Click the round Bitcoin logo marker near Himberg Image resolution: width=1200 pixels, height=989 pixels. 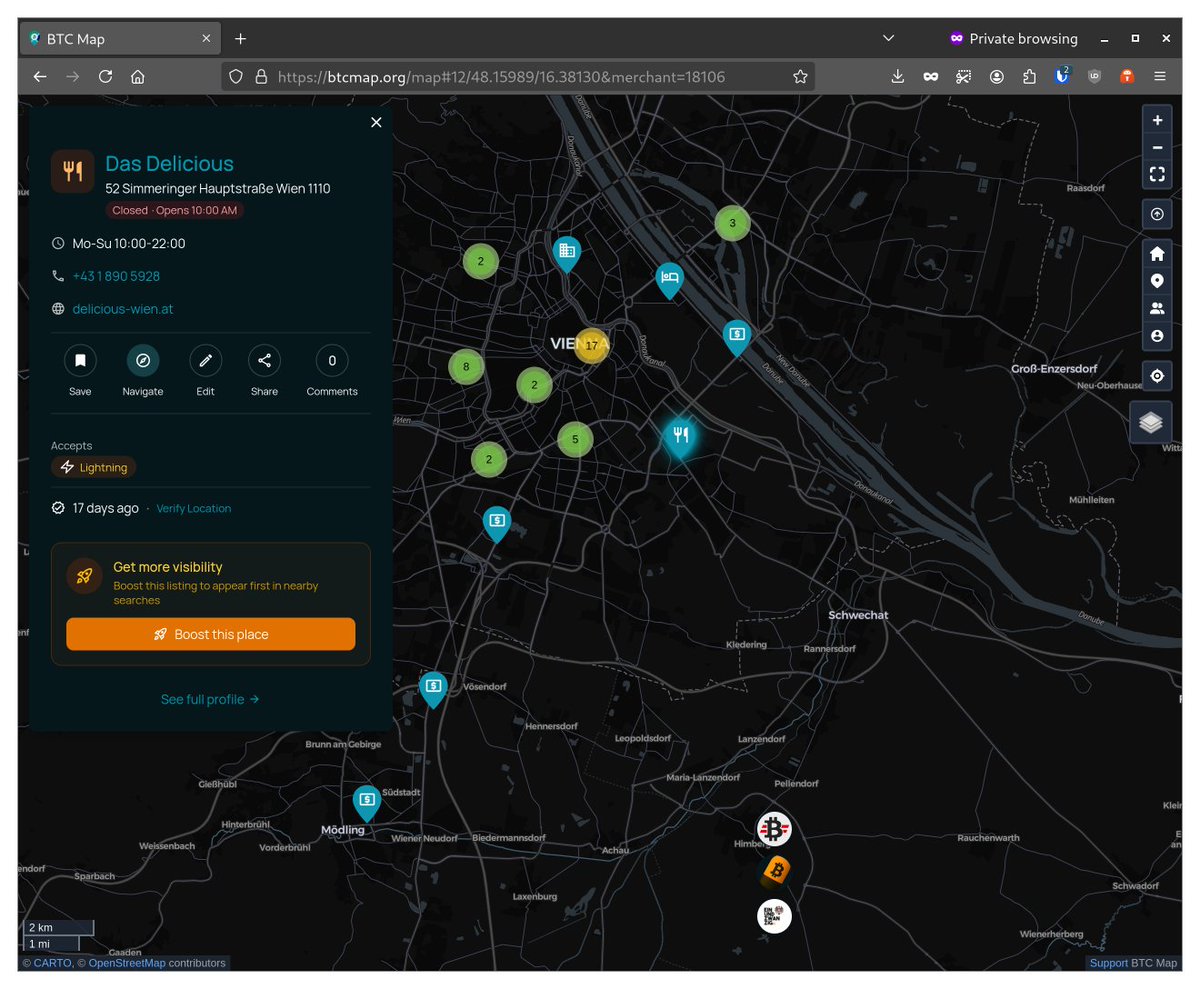[x=774, y=829]
